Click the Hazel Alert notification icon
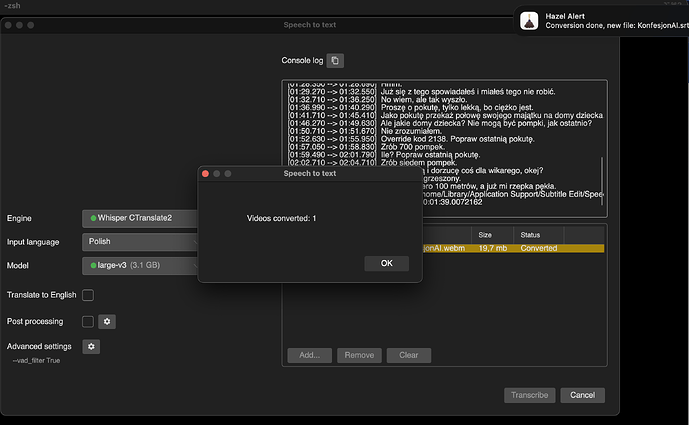Screen dimensions: 689x425 [529, 21]
